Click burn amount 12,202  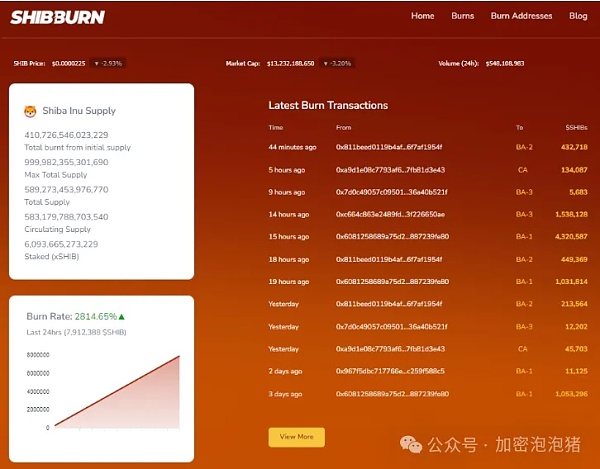point(576,327)
